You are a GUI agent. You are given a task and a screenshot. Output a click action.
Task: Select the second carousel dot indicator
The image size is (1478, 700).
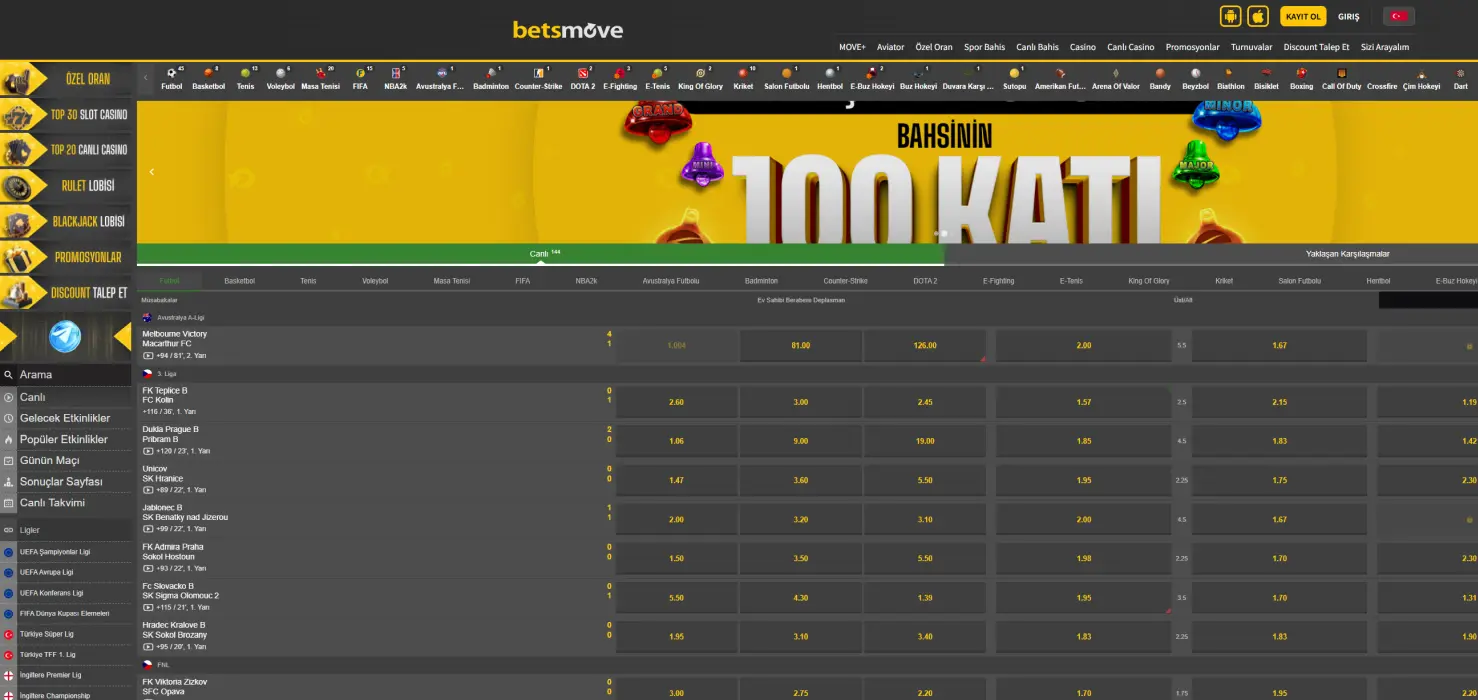coord(946,233)
